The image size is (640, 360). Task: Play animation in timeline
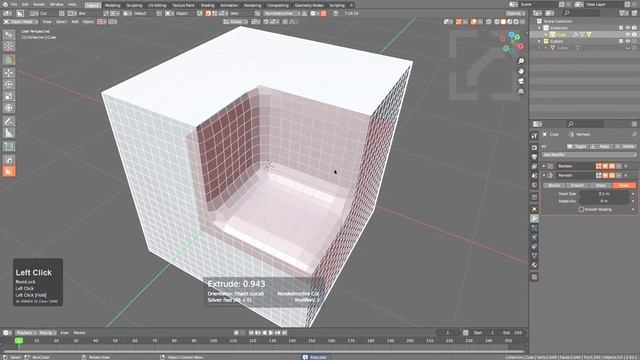[x=271, y=333]
